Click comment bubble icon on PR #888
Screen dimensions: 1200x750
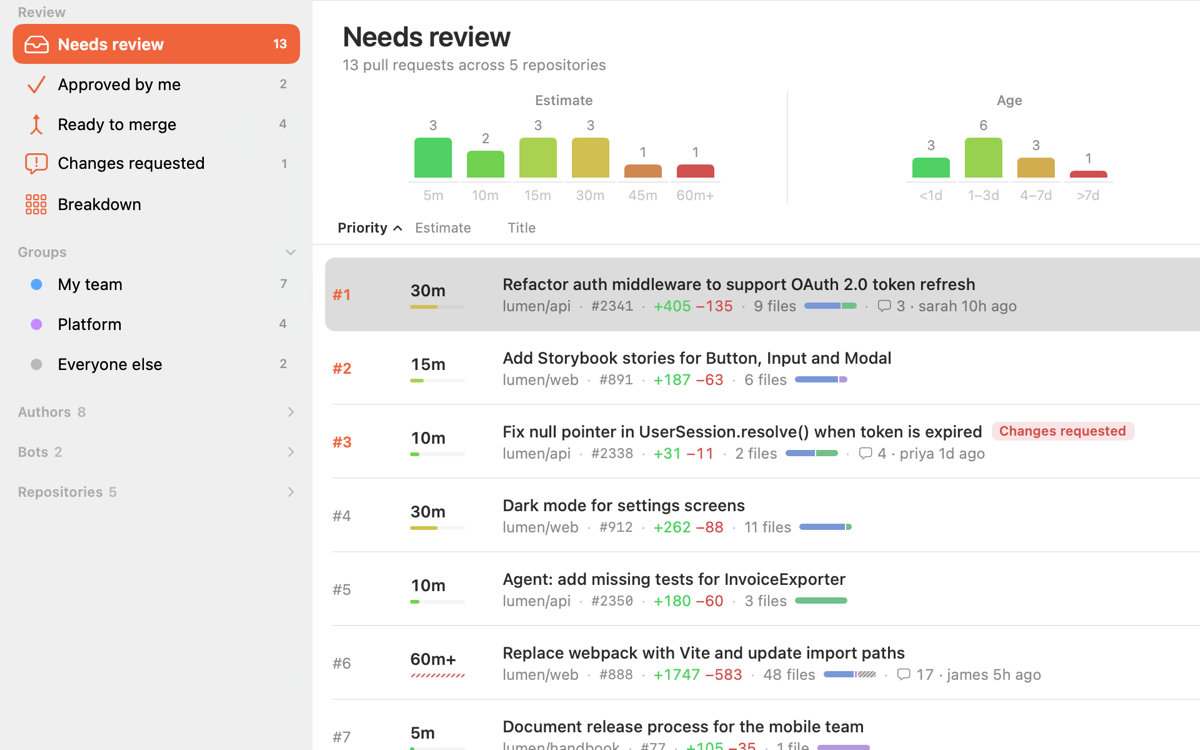(903, 674)
